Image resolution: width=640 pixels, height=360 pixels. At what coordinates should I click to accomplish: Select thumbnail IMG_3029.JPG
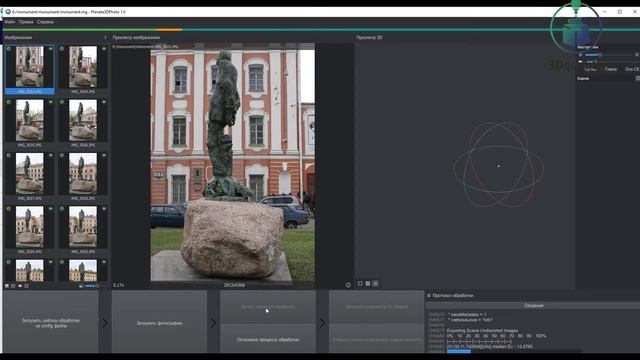point(29,230)
